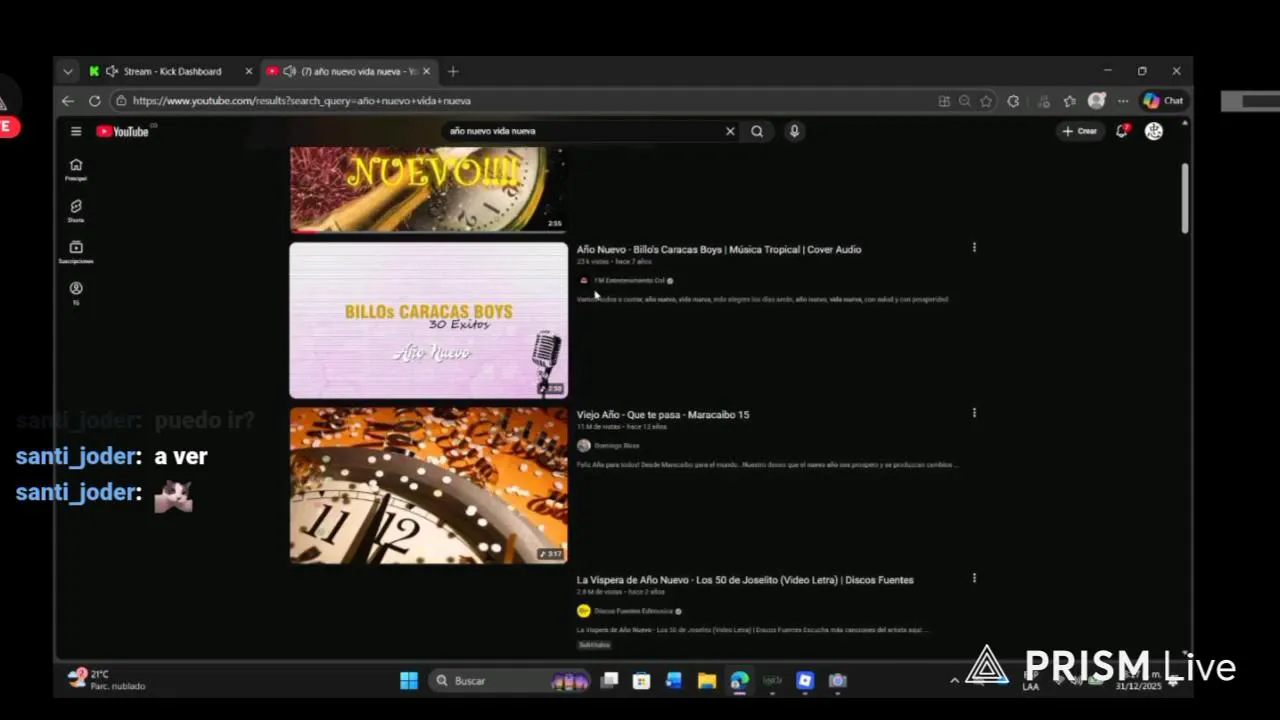Open the apps icon in address bar
This screenshot has width=1280, height=720.
[944, 101]
